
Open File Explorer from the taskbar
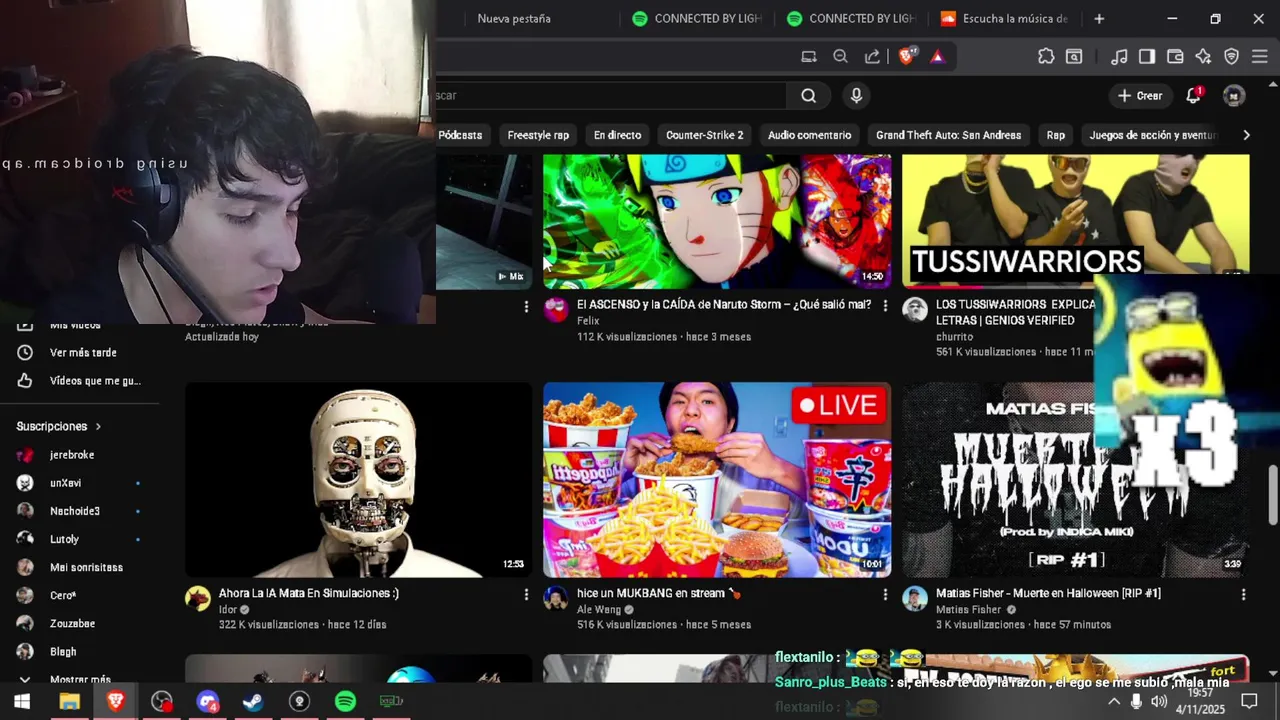point(69,701)
